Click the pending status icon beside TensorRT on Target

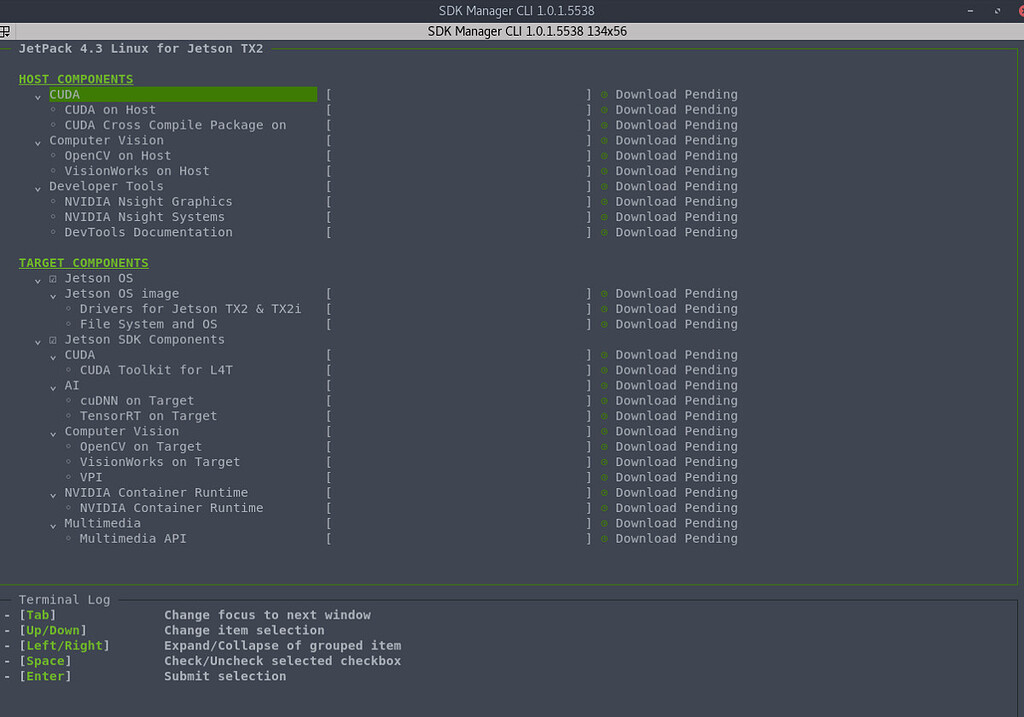603,415
